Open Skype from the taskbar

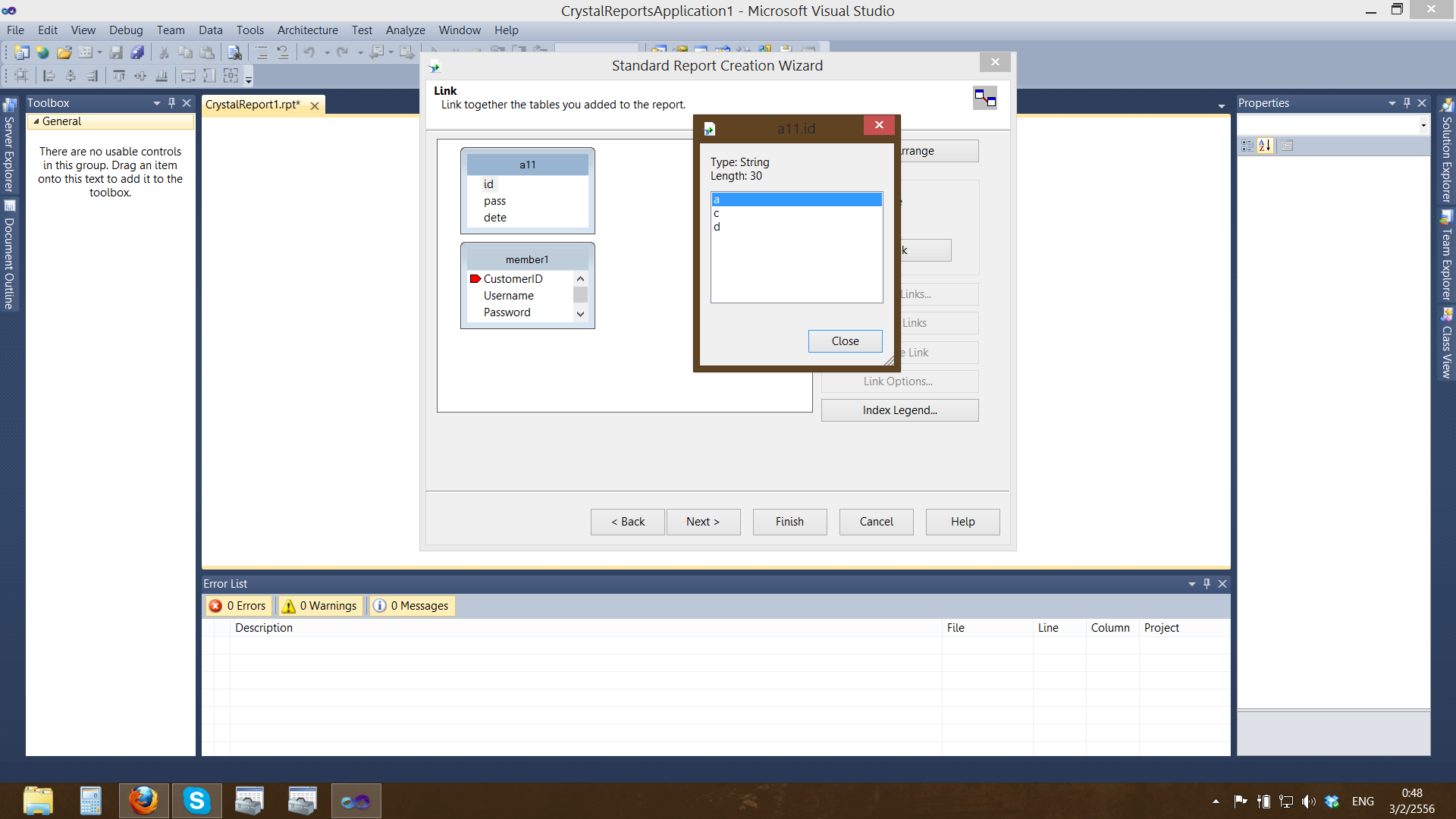pyautogui.click(x=196, y=801)
